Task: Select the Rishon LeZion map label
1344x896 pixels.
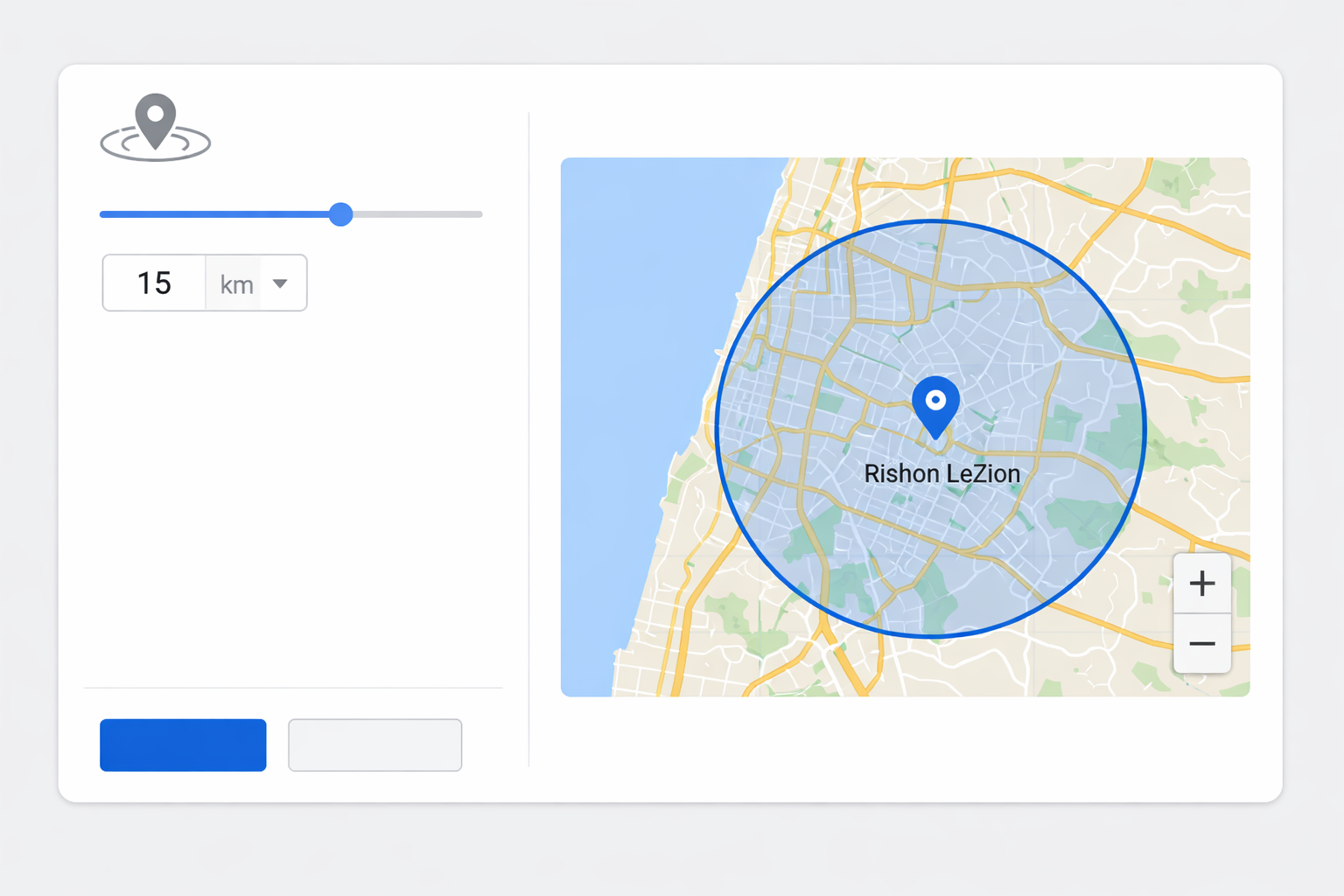Action: (942, 473)
